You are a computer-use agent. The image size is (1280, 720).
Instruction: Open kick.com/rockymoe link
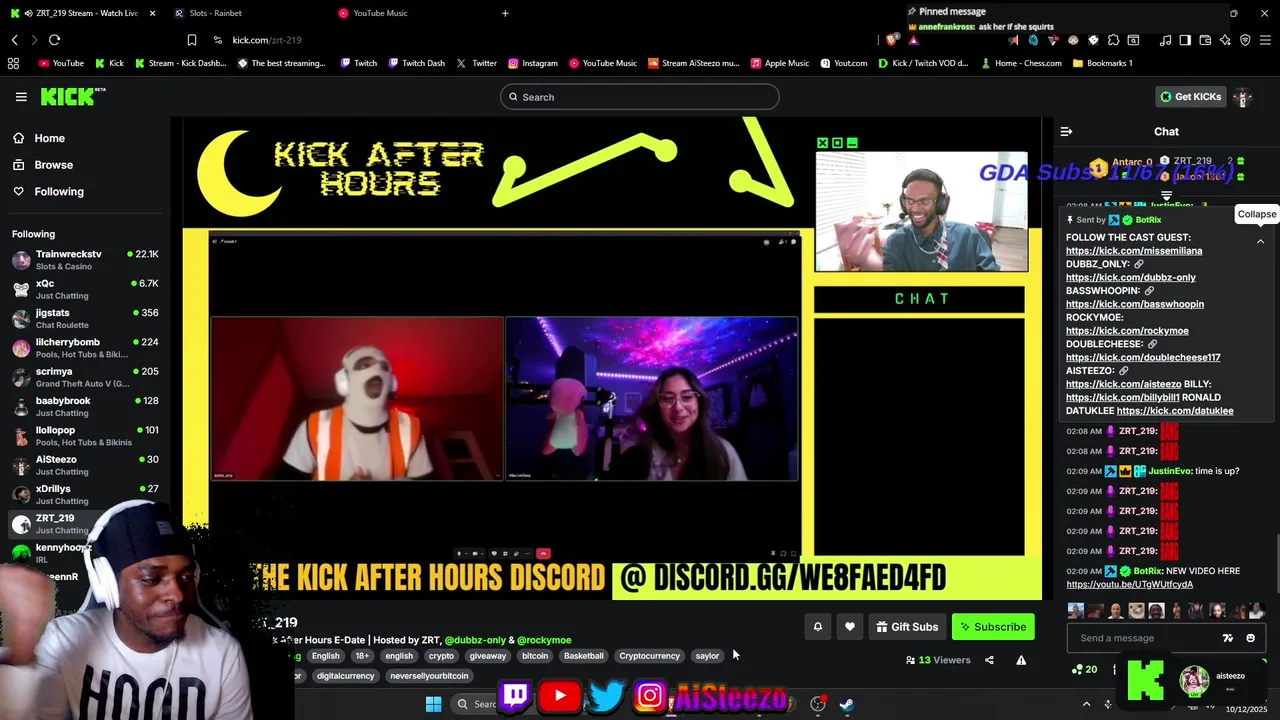[1127, 331]
